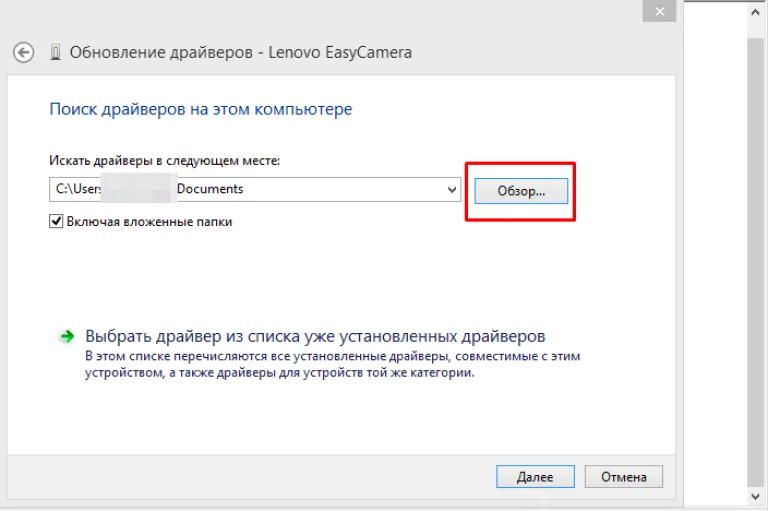Image resolution: width=768 pixels, height=511 pixels.
Task: Proceed by clicking the Далее button
Action: (x=535, y=477)
